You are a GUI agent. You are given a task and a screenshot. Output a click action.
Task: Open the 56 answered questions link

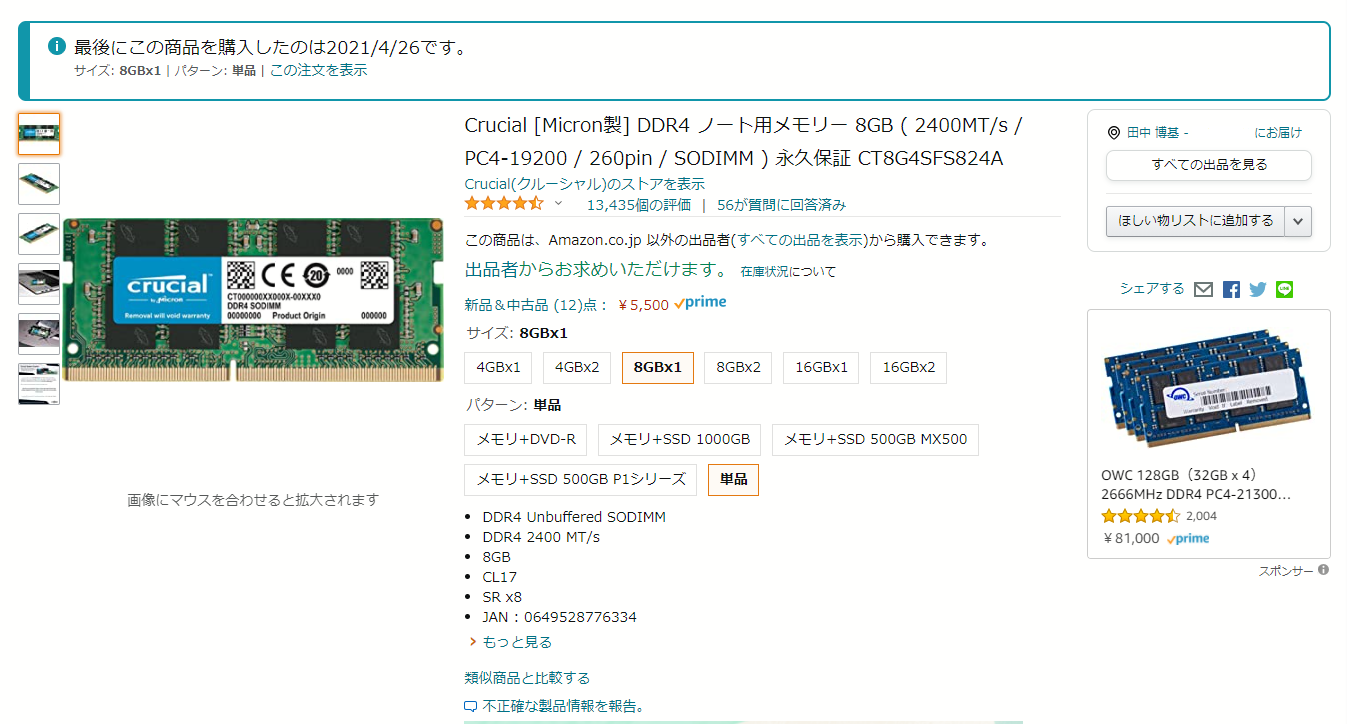[781, 205]
